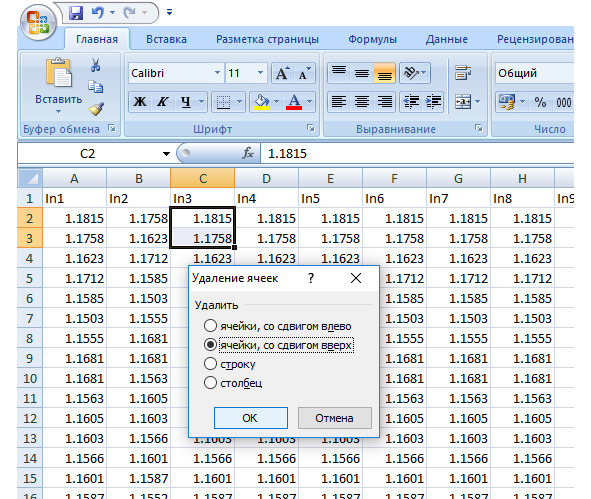The height and width of the screenshot is (499, 591).
Task: Click the Increase Font Size icon
Action: coord(282,73)
